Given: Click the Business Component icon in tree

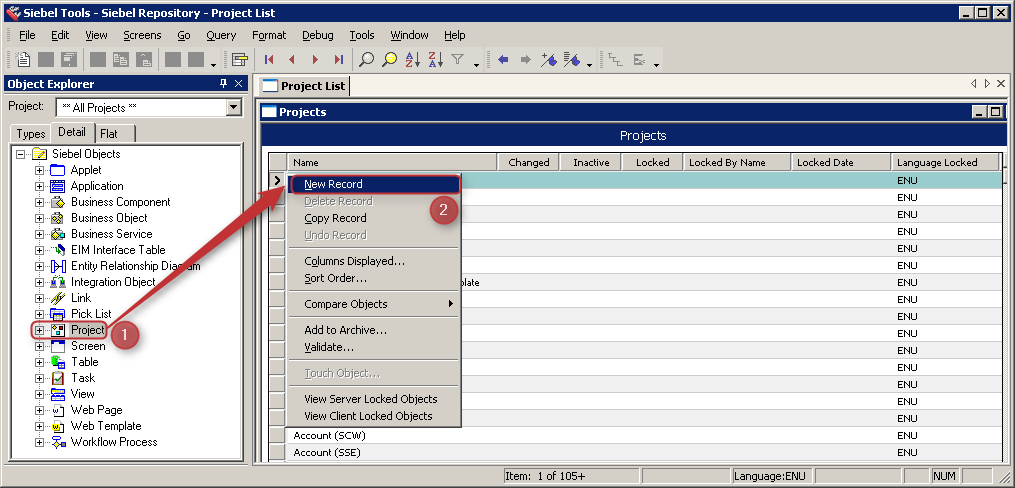Looking at the screenshot, I should click(x=58, y=202).
